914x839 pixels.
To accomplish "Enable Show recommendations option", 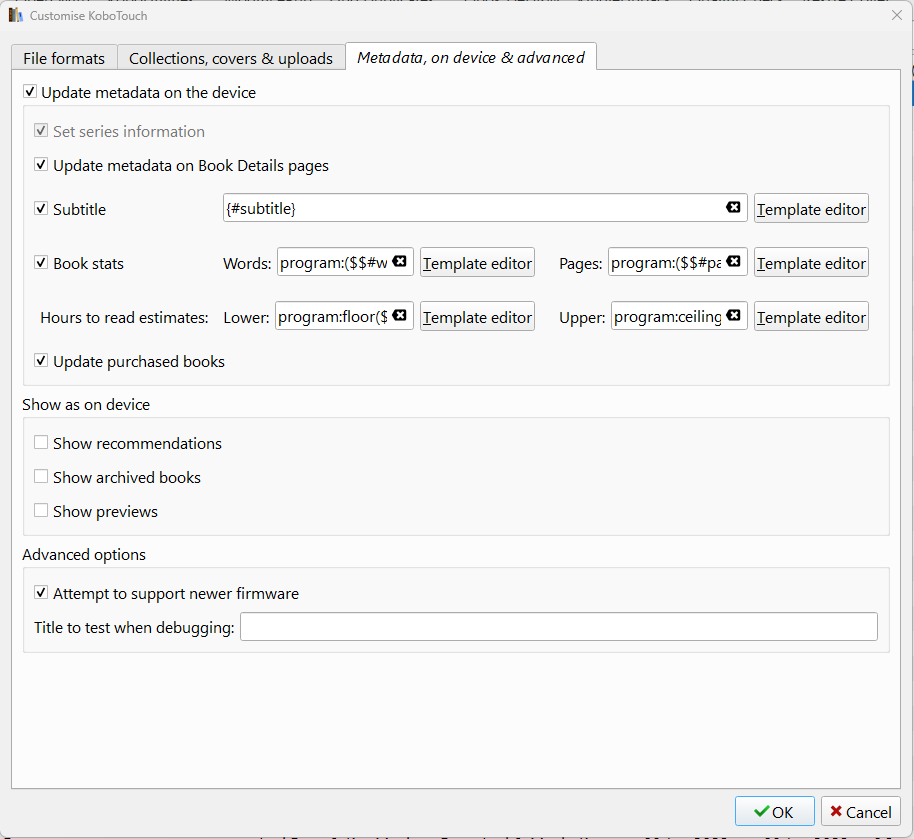I will (41, 443).
